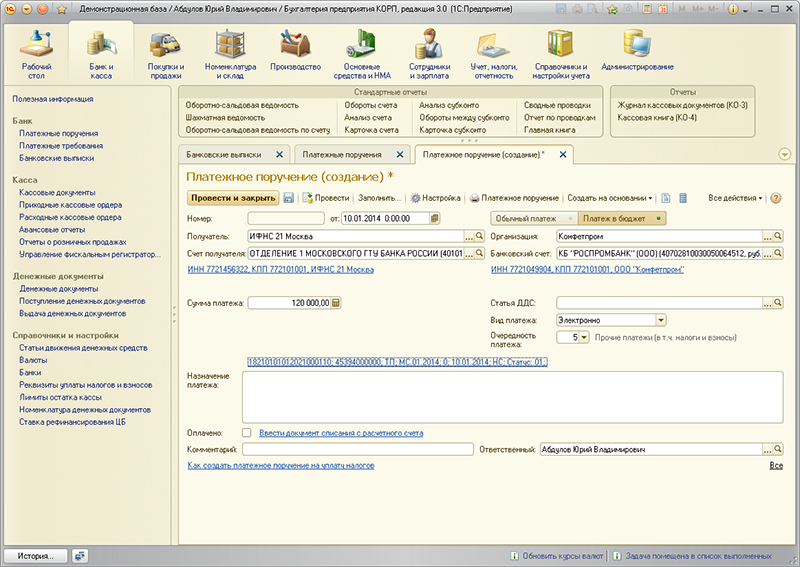Open Ставка рефинансирования ЦБ in sidebar
The image size is (800, 567).
pos(72,422)
